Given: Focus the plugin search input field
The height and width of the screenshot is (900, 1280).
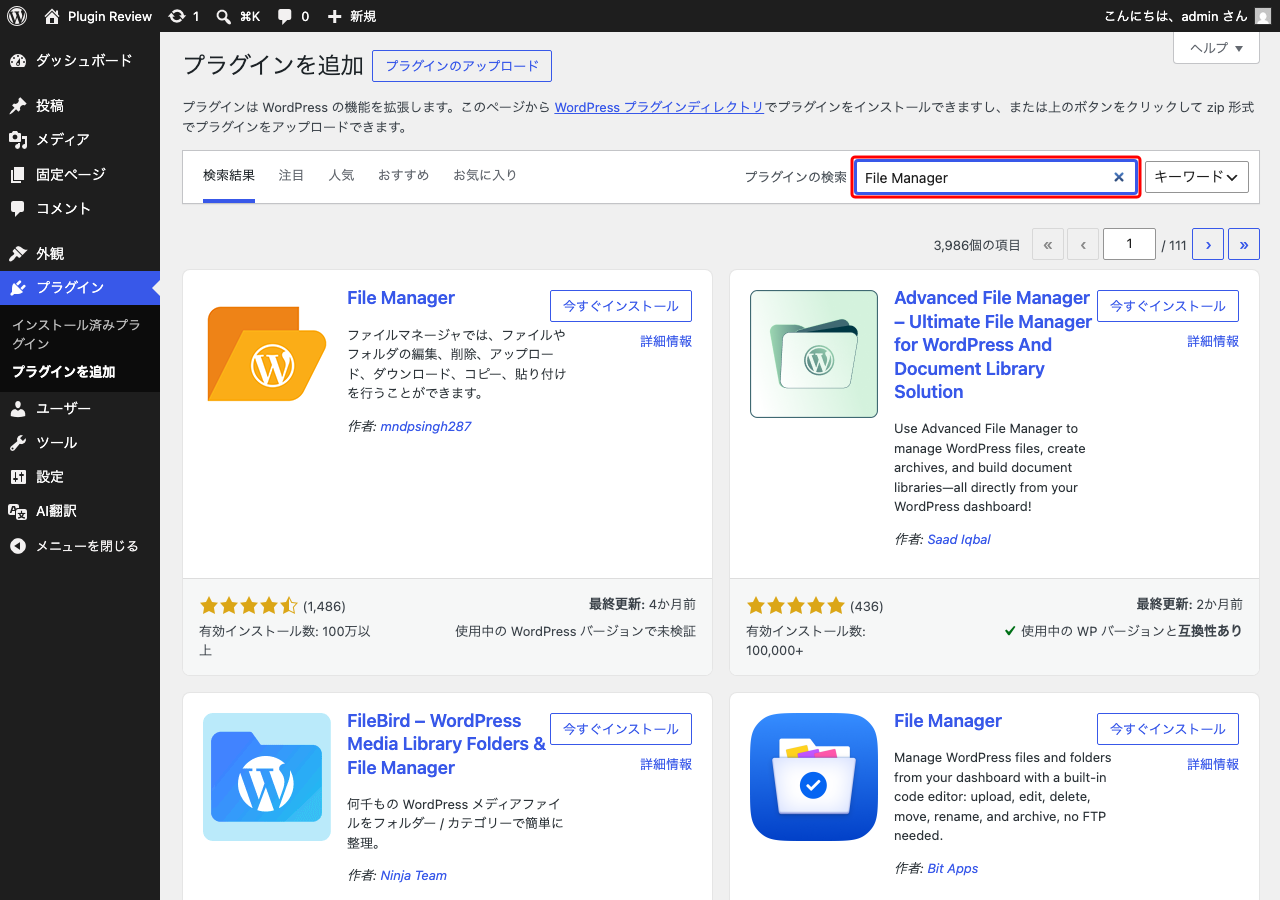Looking at the screenshot, I should (996, 178).
